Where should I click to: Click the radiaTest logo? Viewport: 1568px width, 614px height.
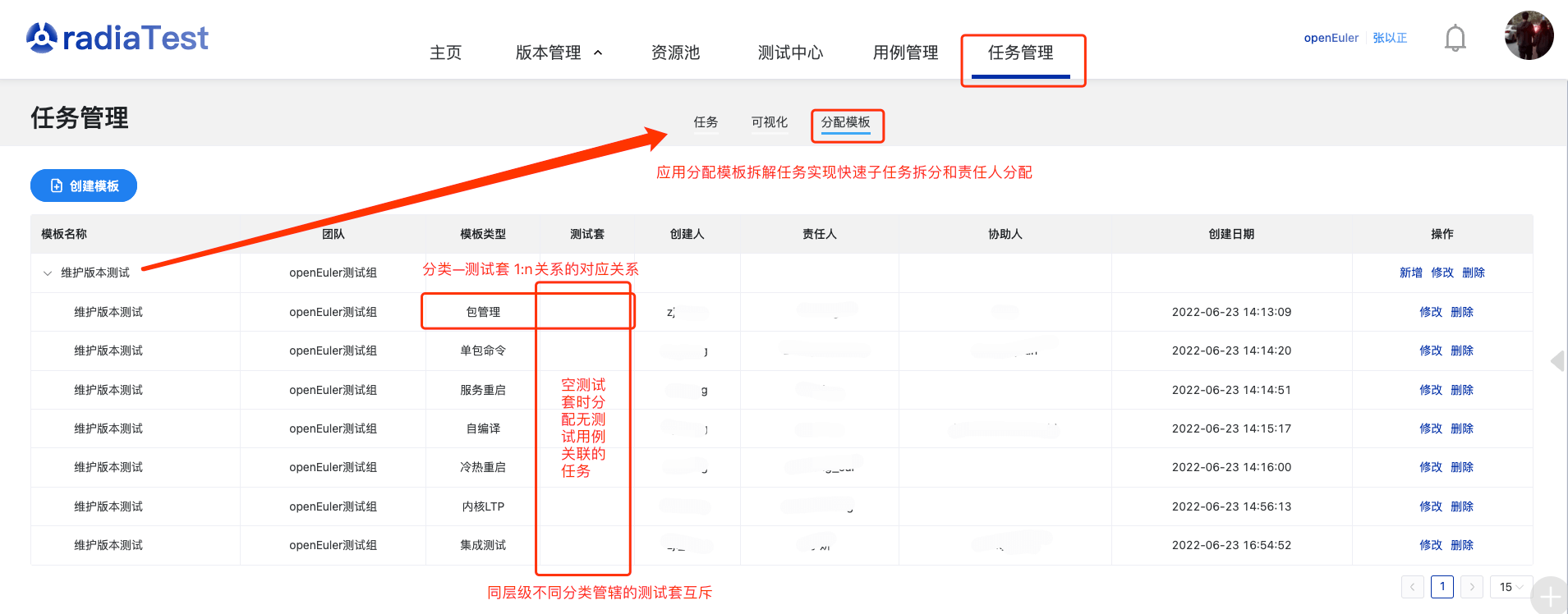coord(117,38)
